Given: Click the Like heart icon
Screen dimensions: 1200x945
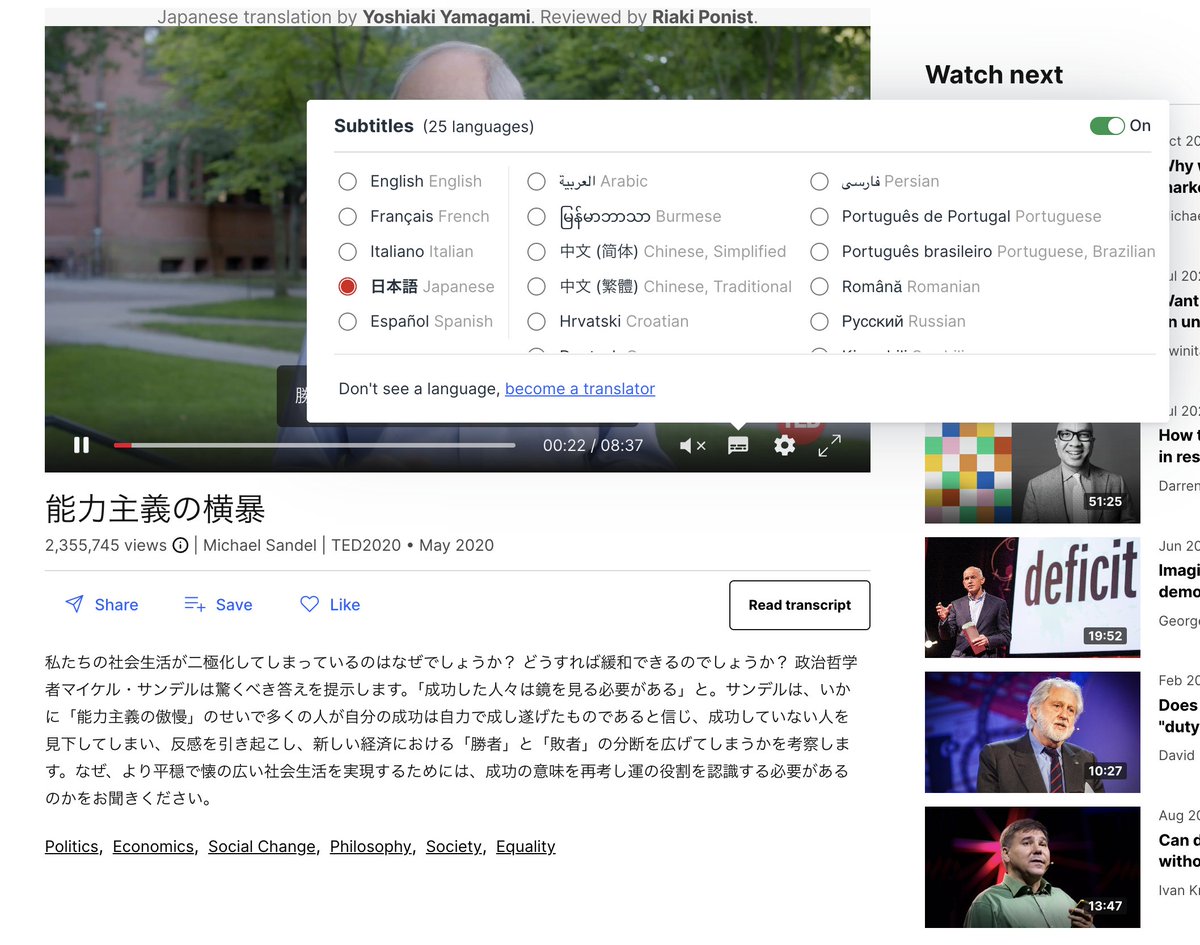Looking at the screenshot, I should click(310, 604).
